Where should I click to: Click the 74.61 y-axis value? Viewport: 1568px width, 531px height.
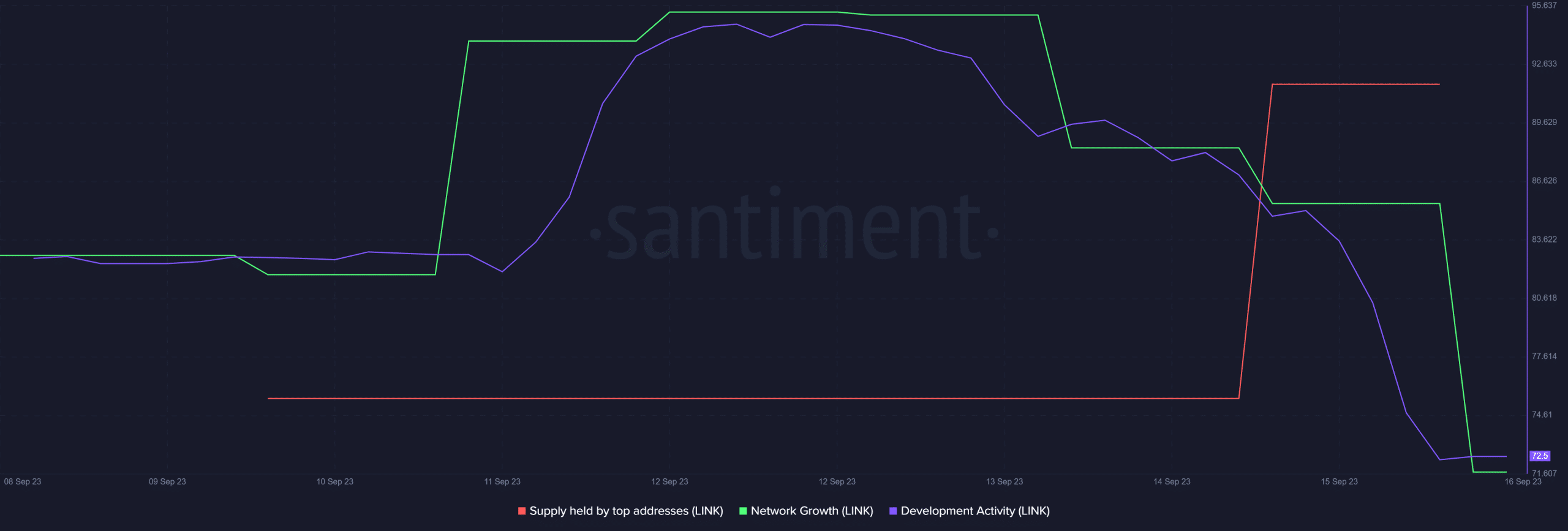point(1542,415)
